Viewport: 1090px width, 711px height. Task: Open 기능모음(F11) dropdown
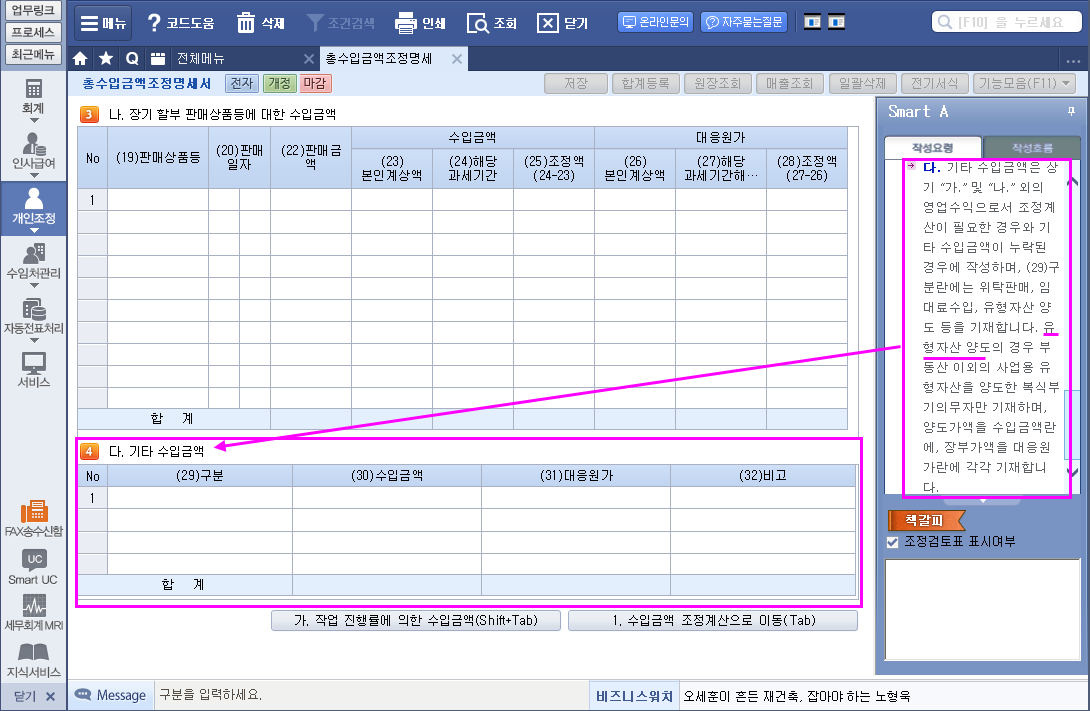tap(1025, 83)
